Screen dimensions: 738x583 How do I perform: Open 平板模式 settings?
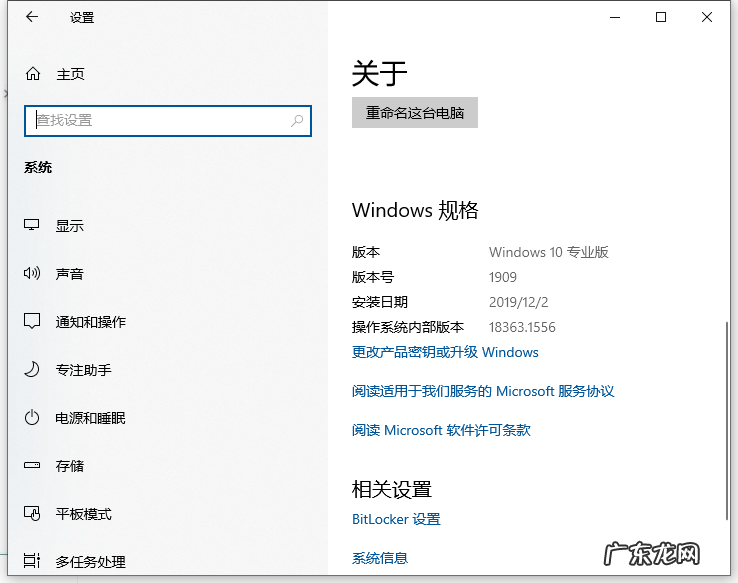[x=83, y=514]
